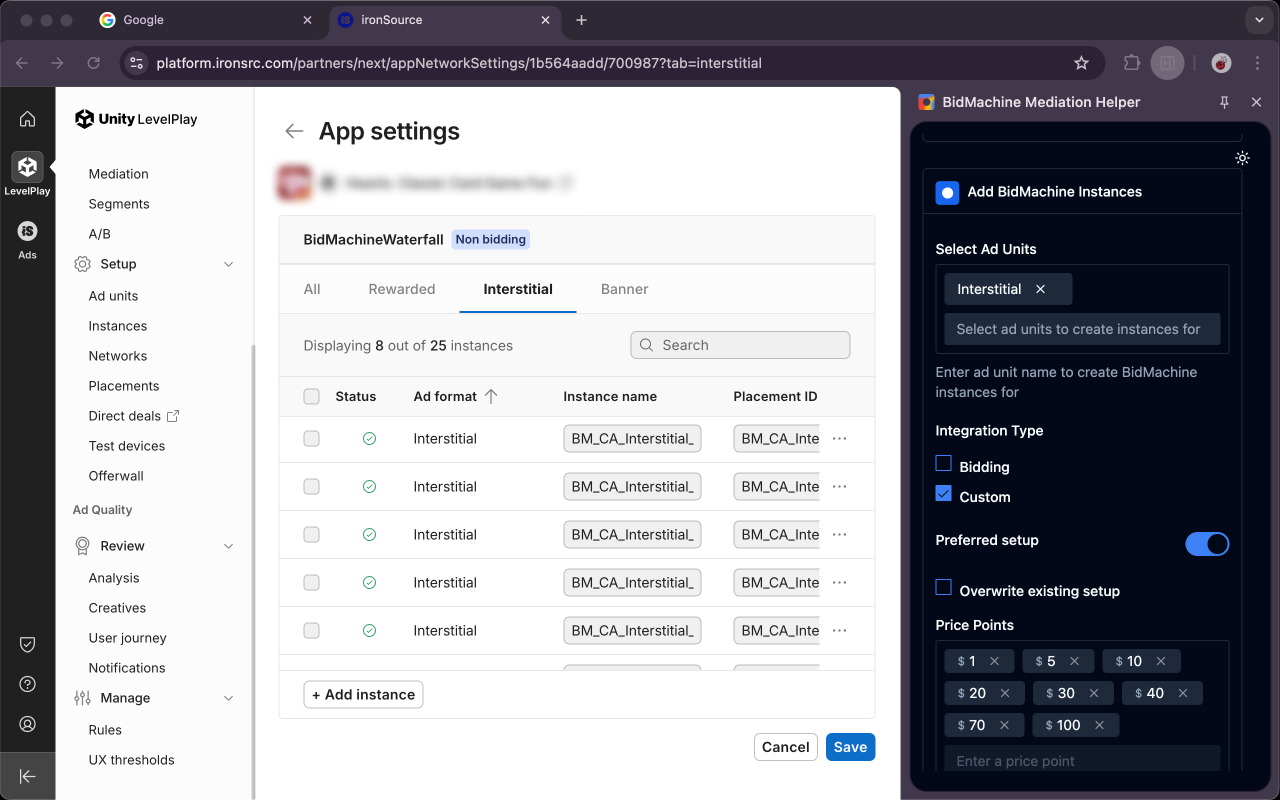Click the blue Save button
Image resolution: width=1280 pixels, height=800 pixels.
click(850, 747)
